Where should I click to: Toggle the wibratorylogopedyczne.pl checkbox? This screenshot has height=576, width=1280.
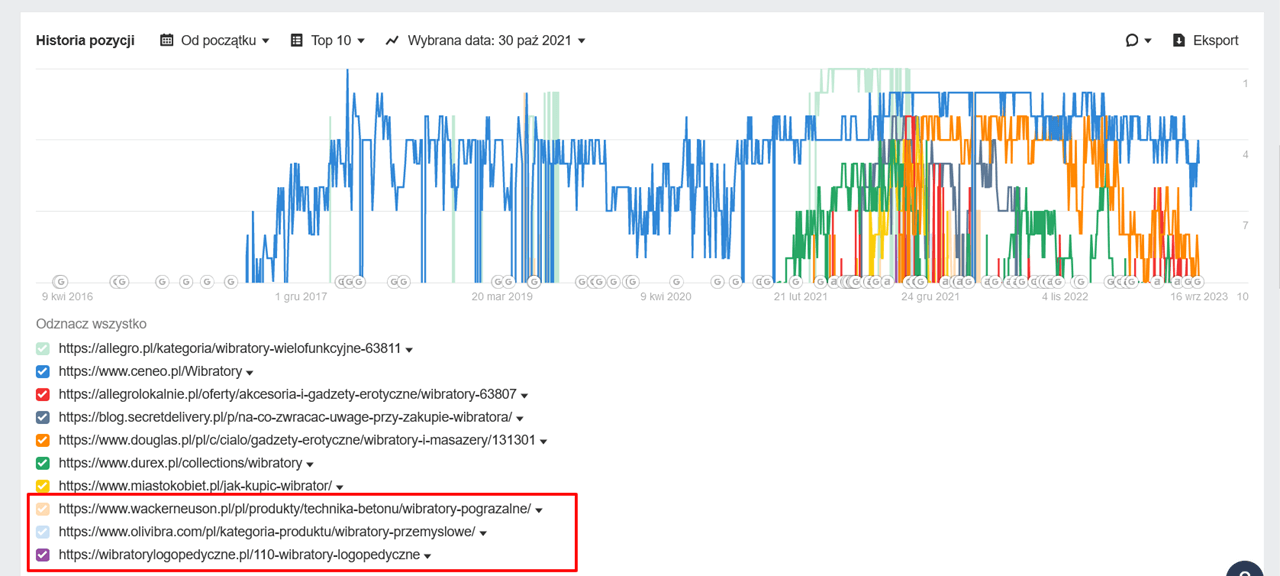tap(43, 555)
